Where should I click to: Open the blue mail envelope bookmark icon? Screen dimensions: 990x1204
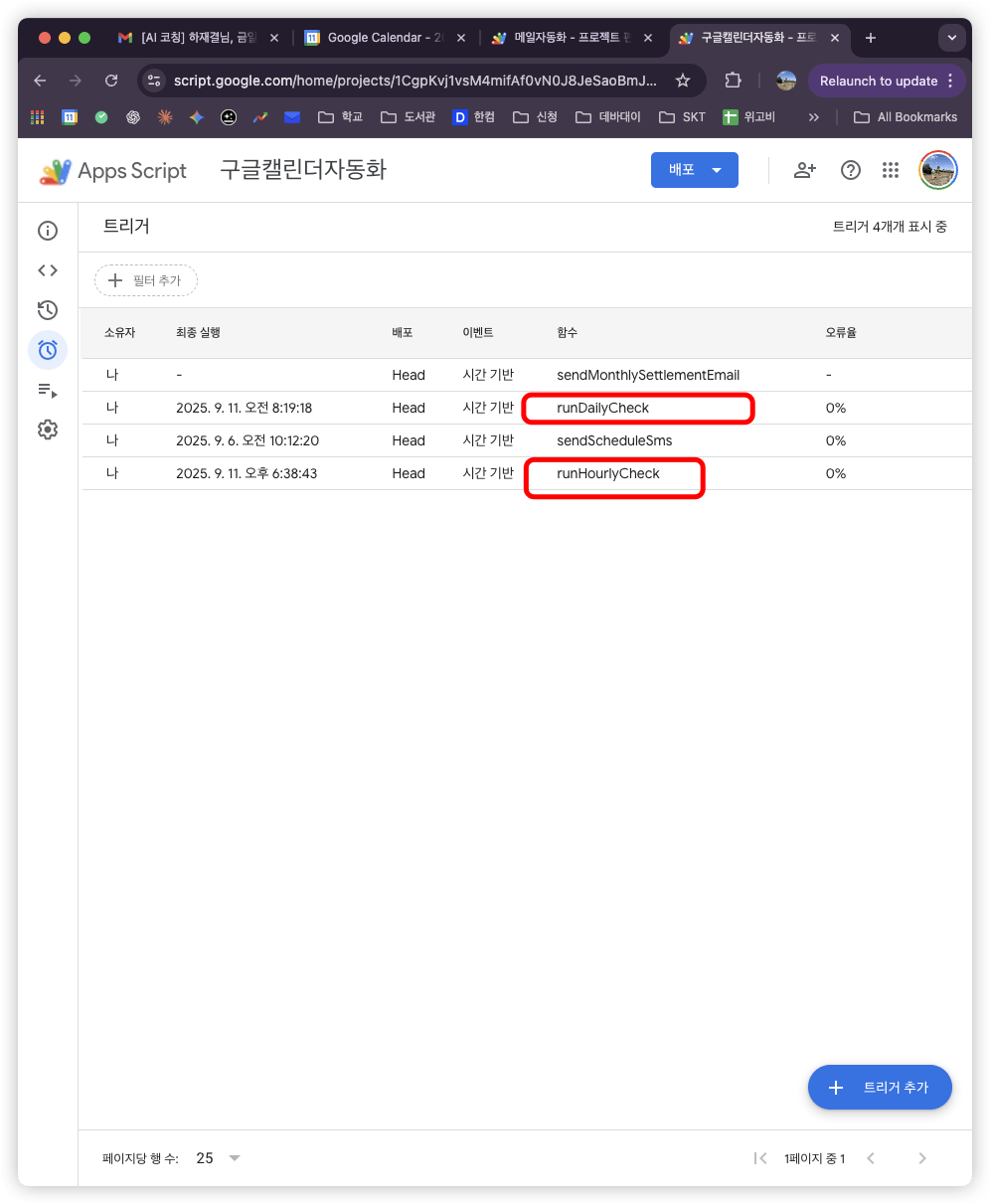[x=292, y=117]
